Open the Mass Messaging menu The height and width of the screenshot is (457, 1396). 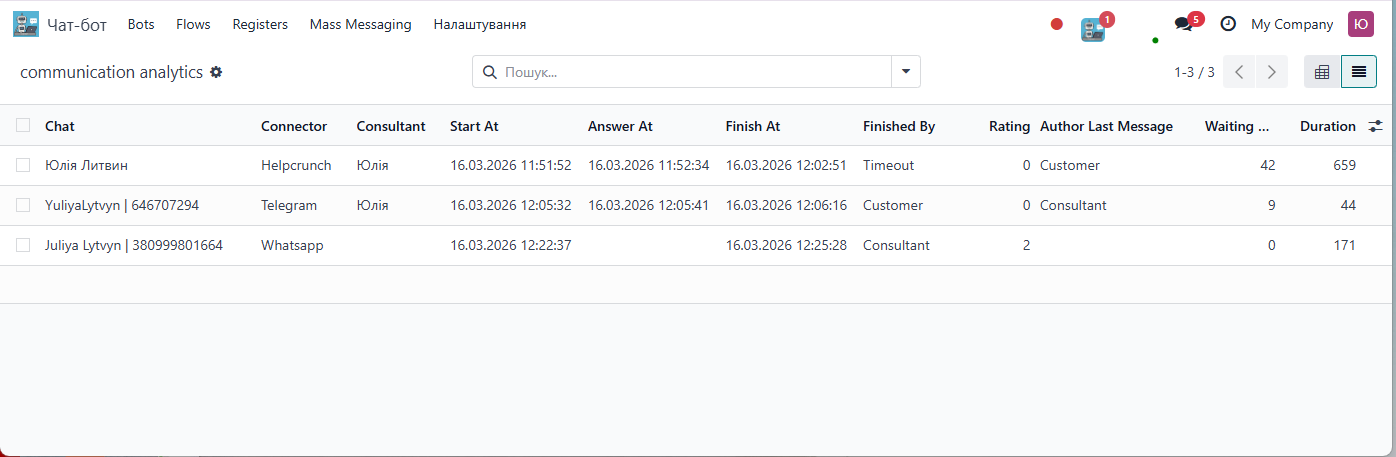tap(360, 24)
